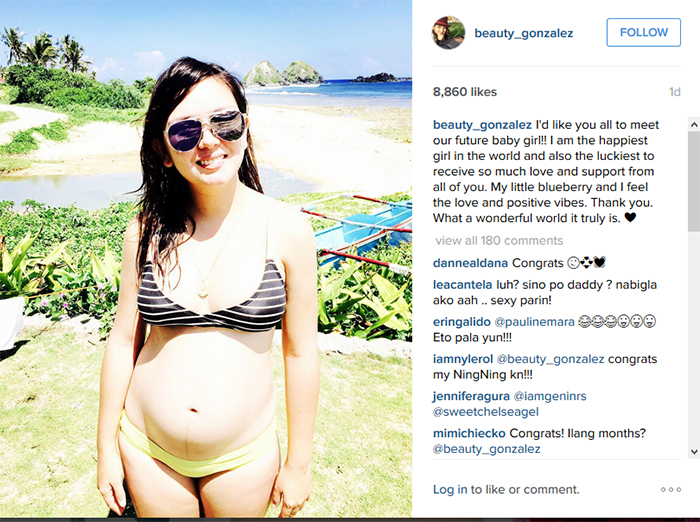View all 180 comments
This screenshot has height=522, width=700.
499,241
